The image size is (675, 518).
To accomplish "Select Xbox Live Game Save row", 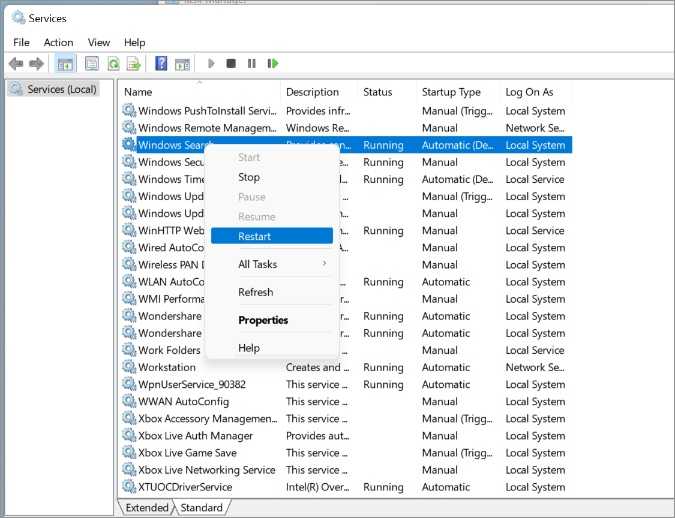I will tap(347, 453).
